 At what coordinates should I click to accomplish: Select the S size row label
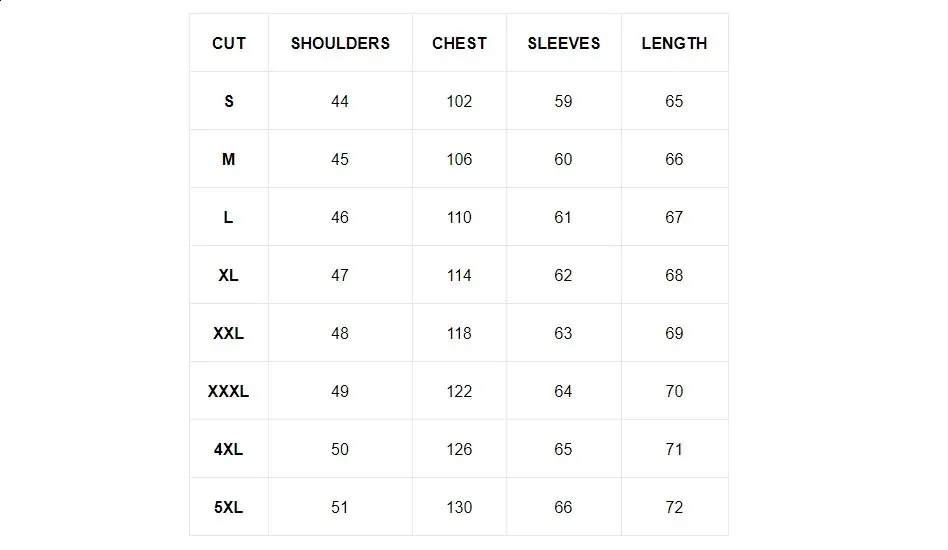tap(229, 101)
